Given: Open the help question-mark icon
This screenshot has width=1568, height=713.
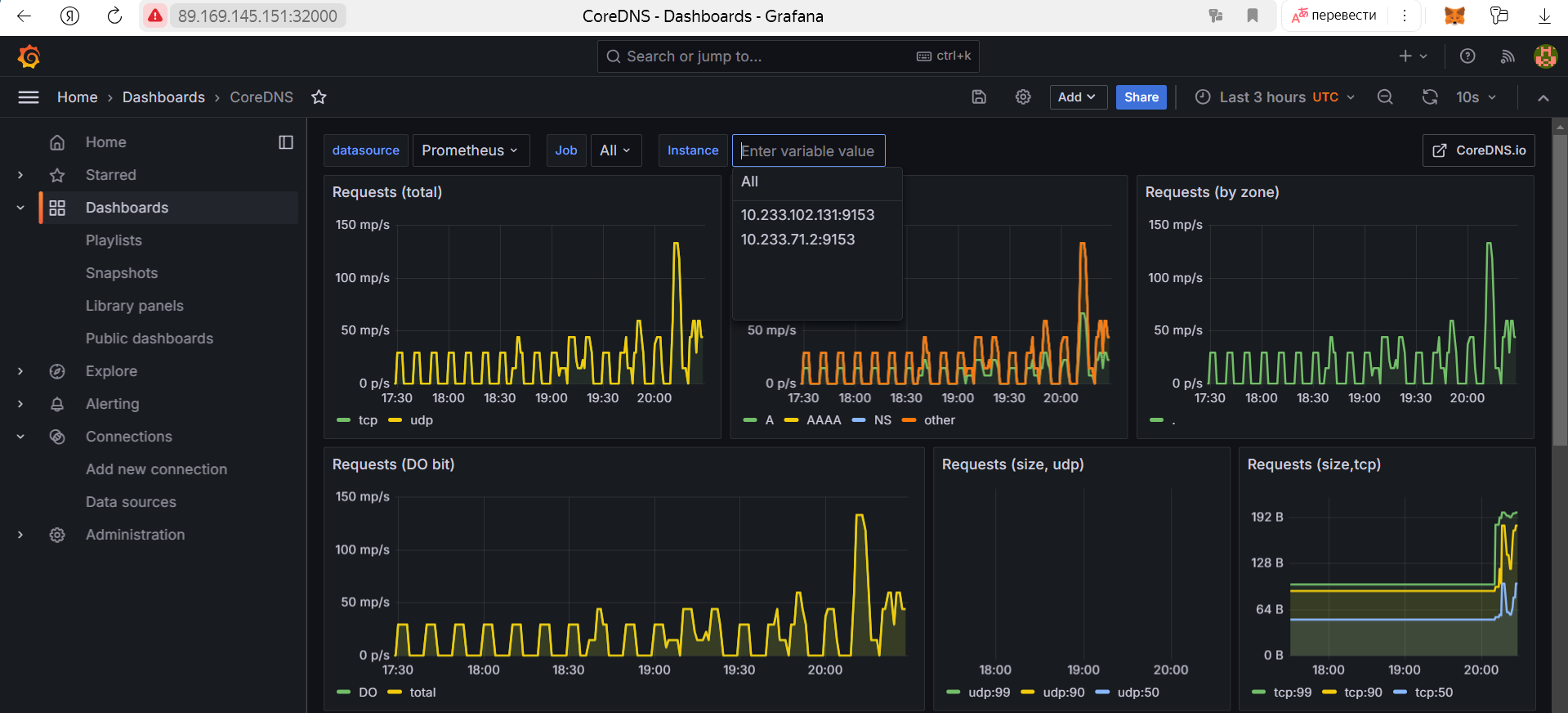Looking at the screenshot, I should pyautogui.click(x=1467, y=56).
